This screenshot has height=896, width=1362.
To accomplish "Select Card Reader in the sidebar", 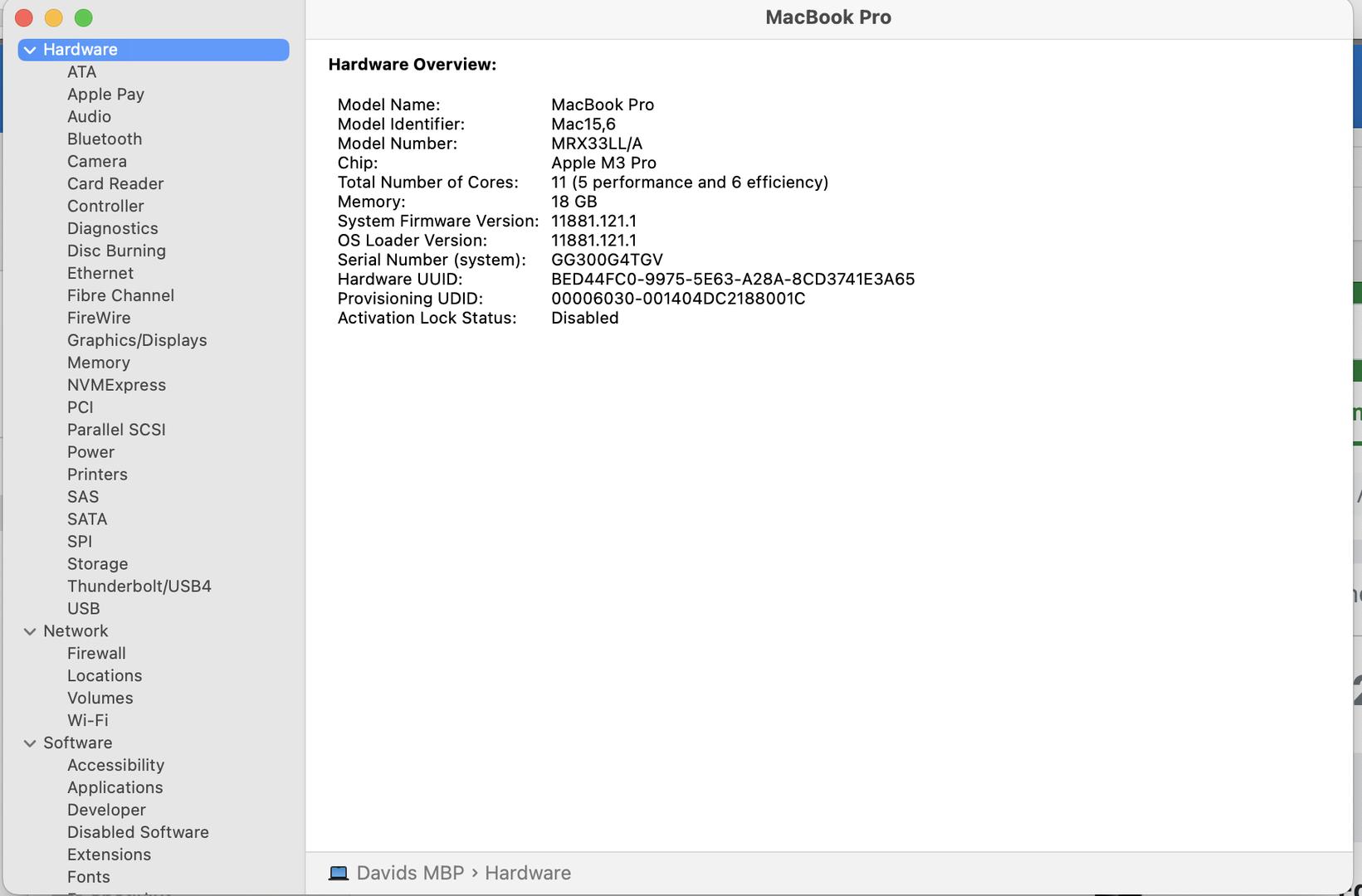I will tap(115, 184).
